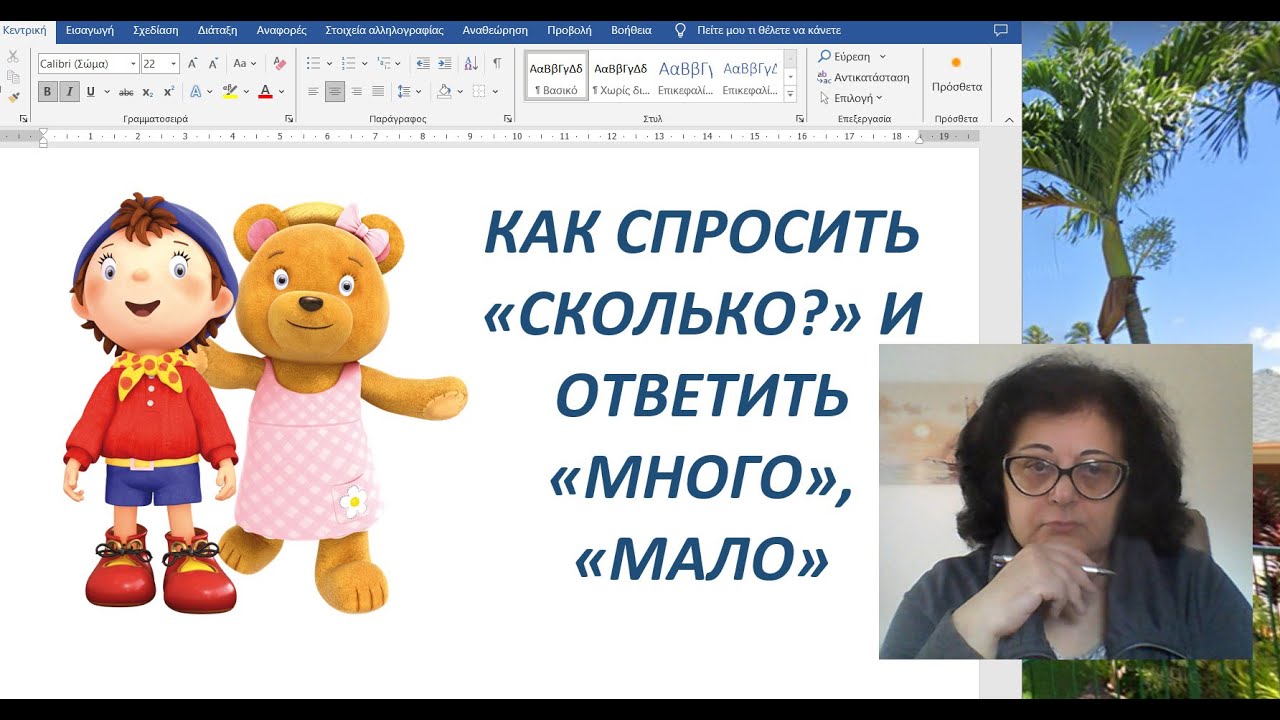This screenshot has height=720, width=1280.
Task: Click the bulleted list icon
Action: point(313,63)
